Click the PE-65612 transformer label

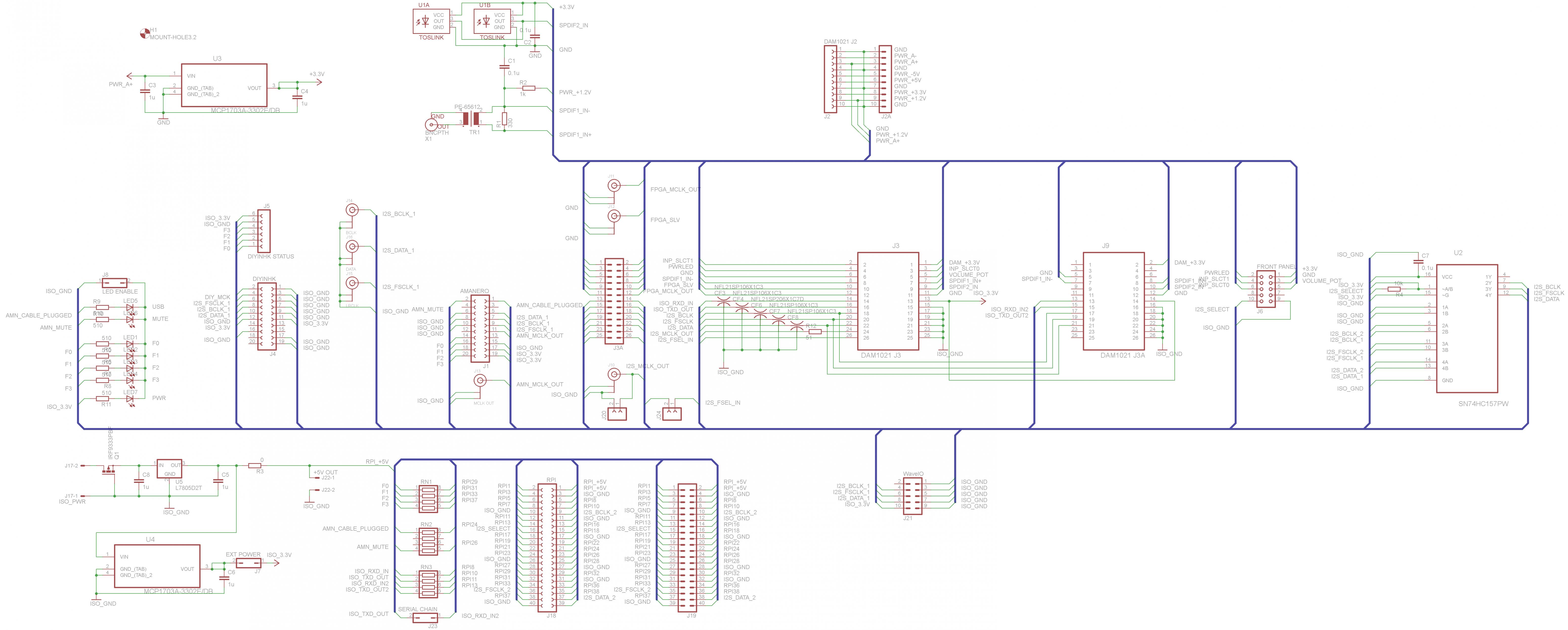467,107
